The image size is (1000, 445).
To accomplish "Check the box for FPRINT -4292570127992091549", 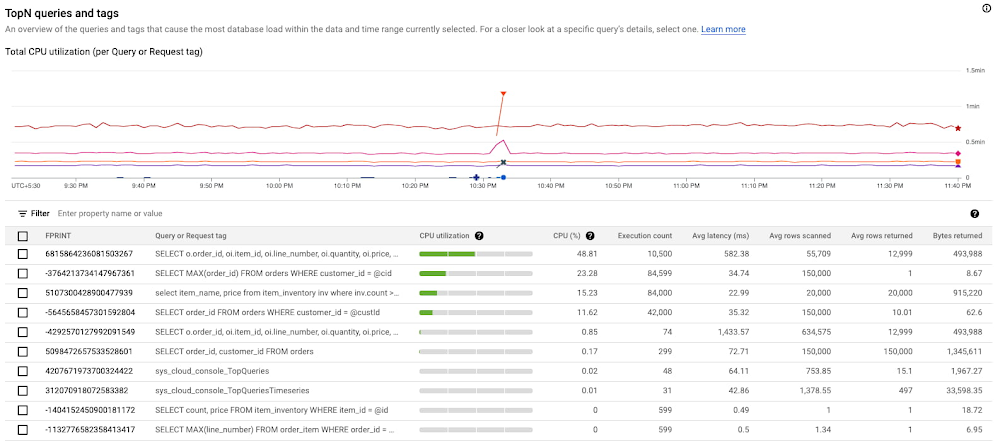I will [23, 332].
